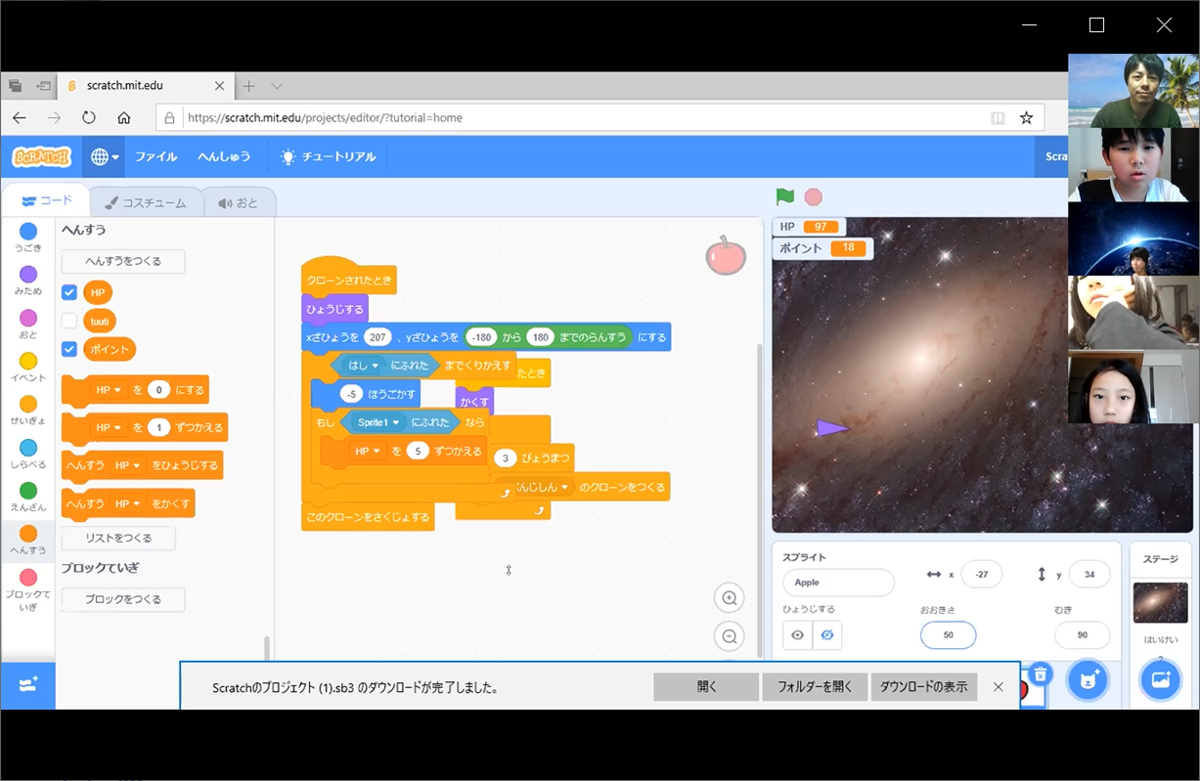Zoom in on the code workspace

[729, 599]
